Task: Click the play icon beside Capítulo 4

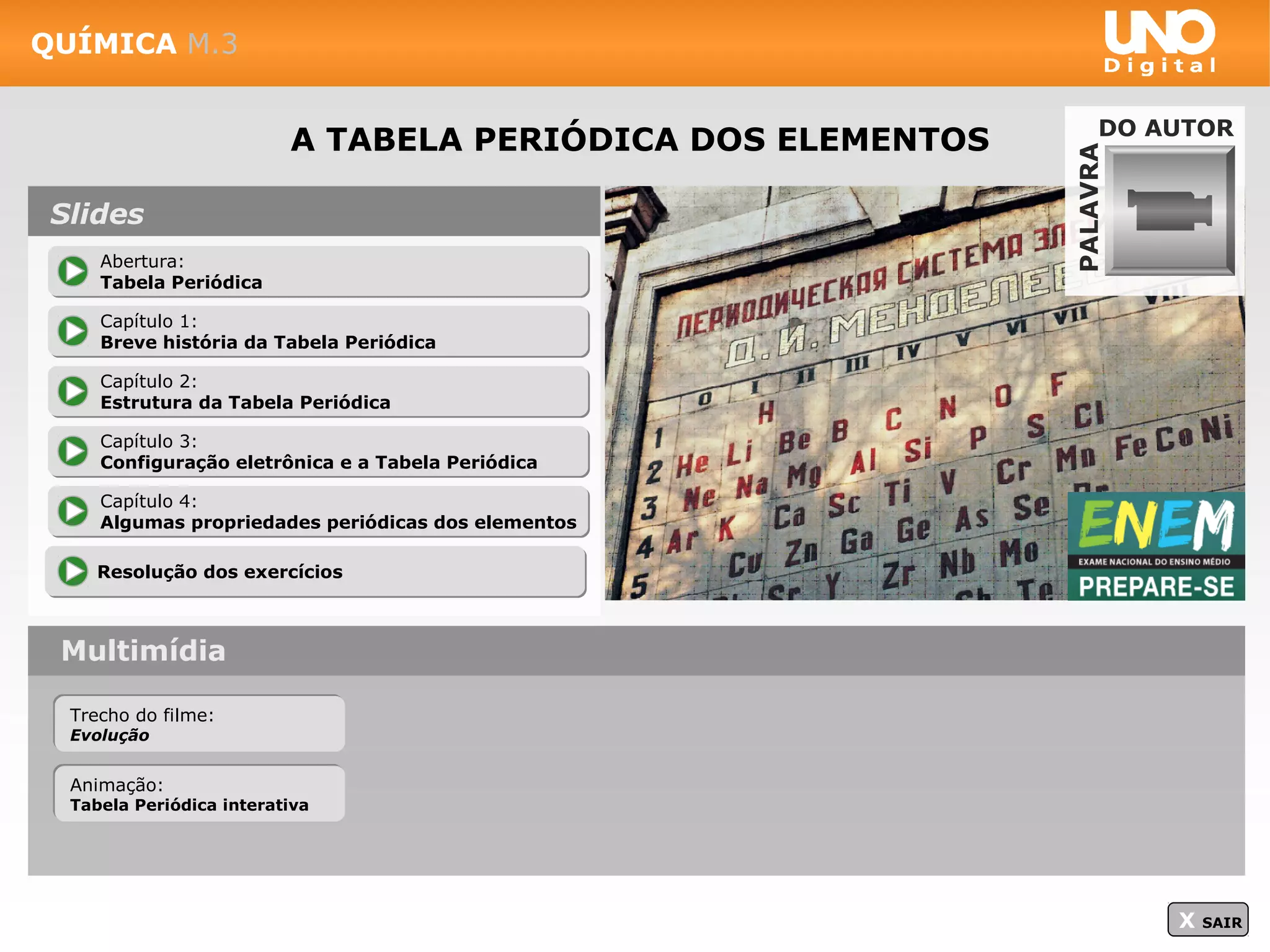Action: [73, 511]
